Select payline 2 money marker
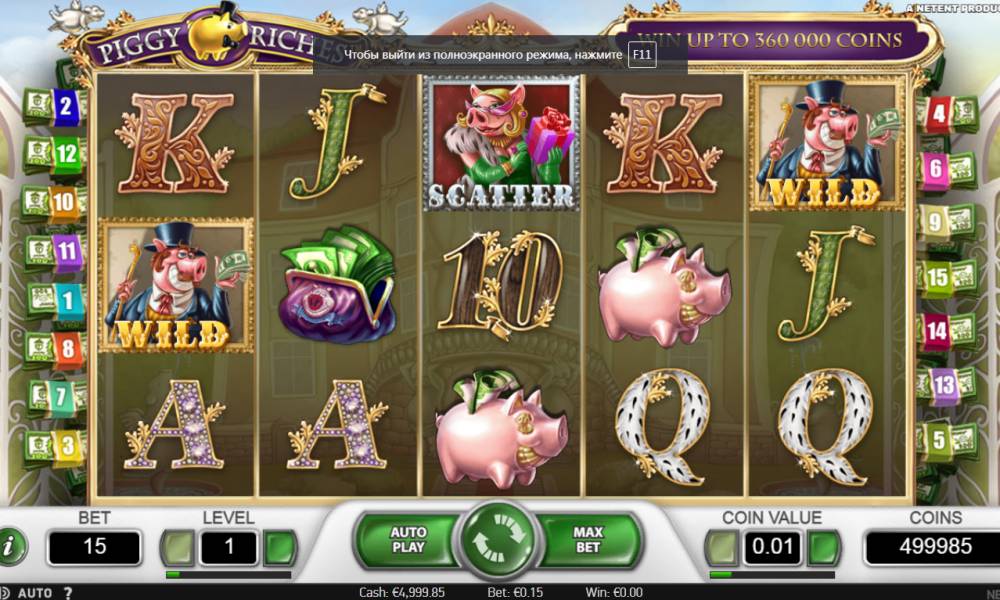This screenshot has height=600, width=1000. (x=54, y=106)
